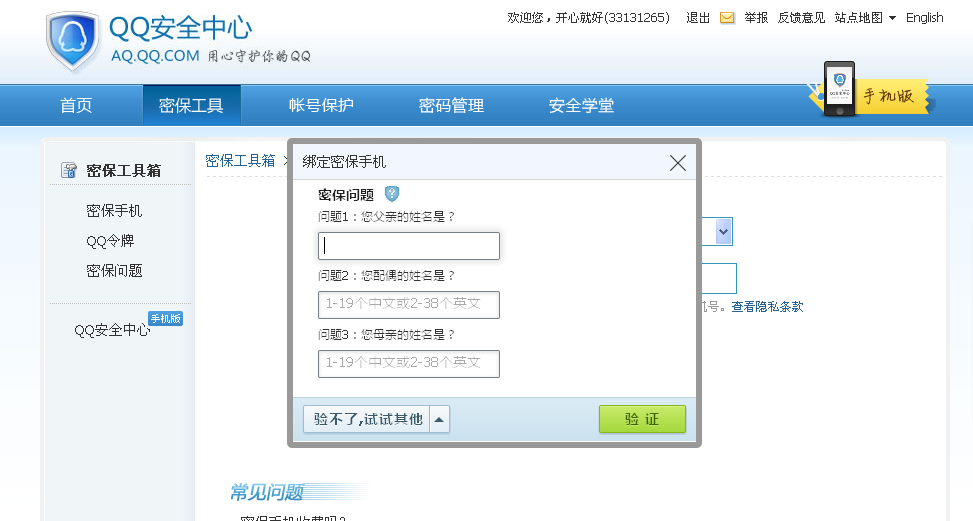Click the green 验证 button
The height and width of the screenshot is (521, 973).
coord(642,419)
